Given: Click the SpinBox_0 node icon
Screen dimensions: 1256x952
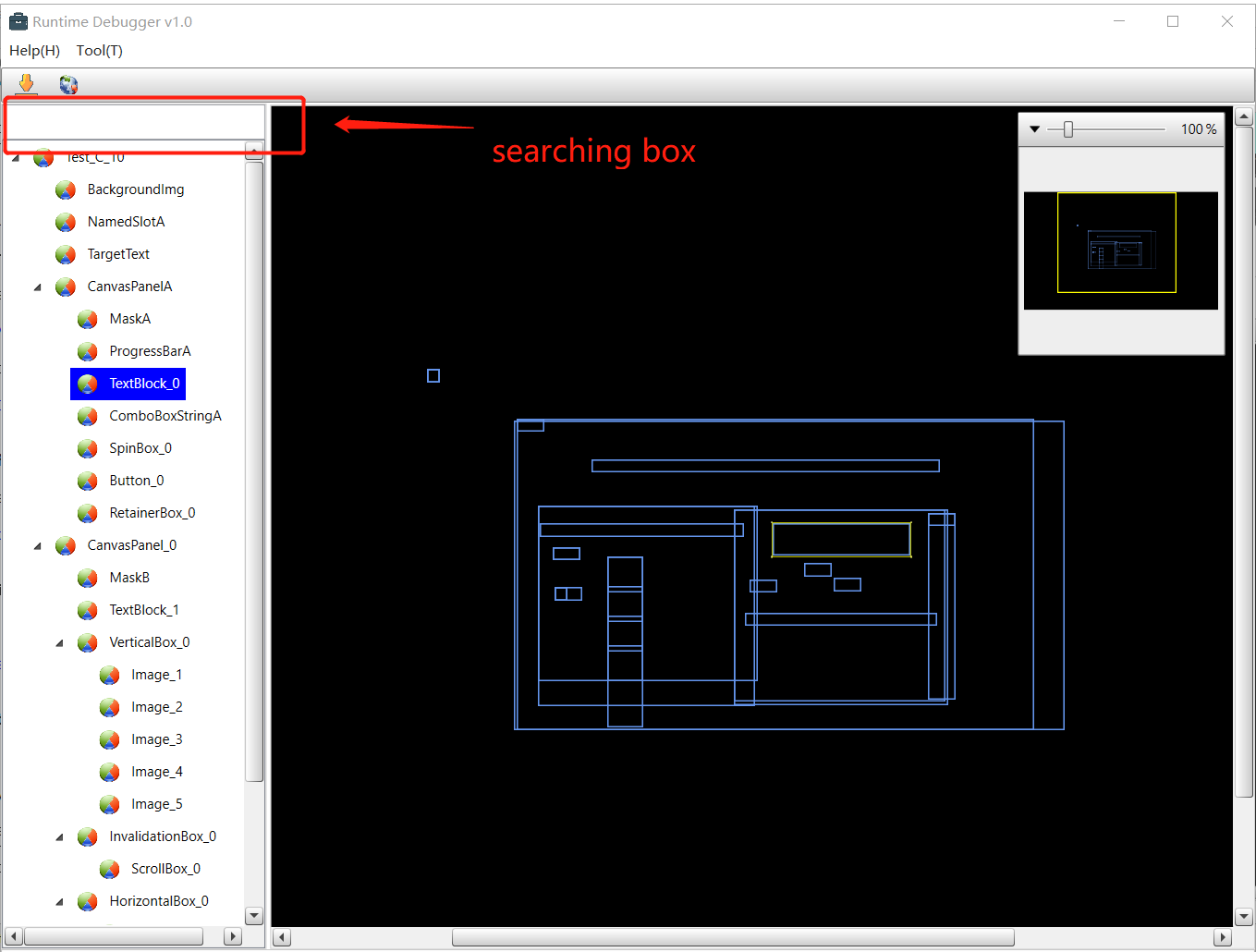Looking at the screenshot, I should [x=88, y=448].
